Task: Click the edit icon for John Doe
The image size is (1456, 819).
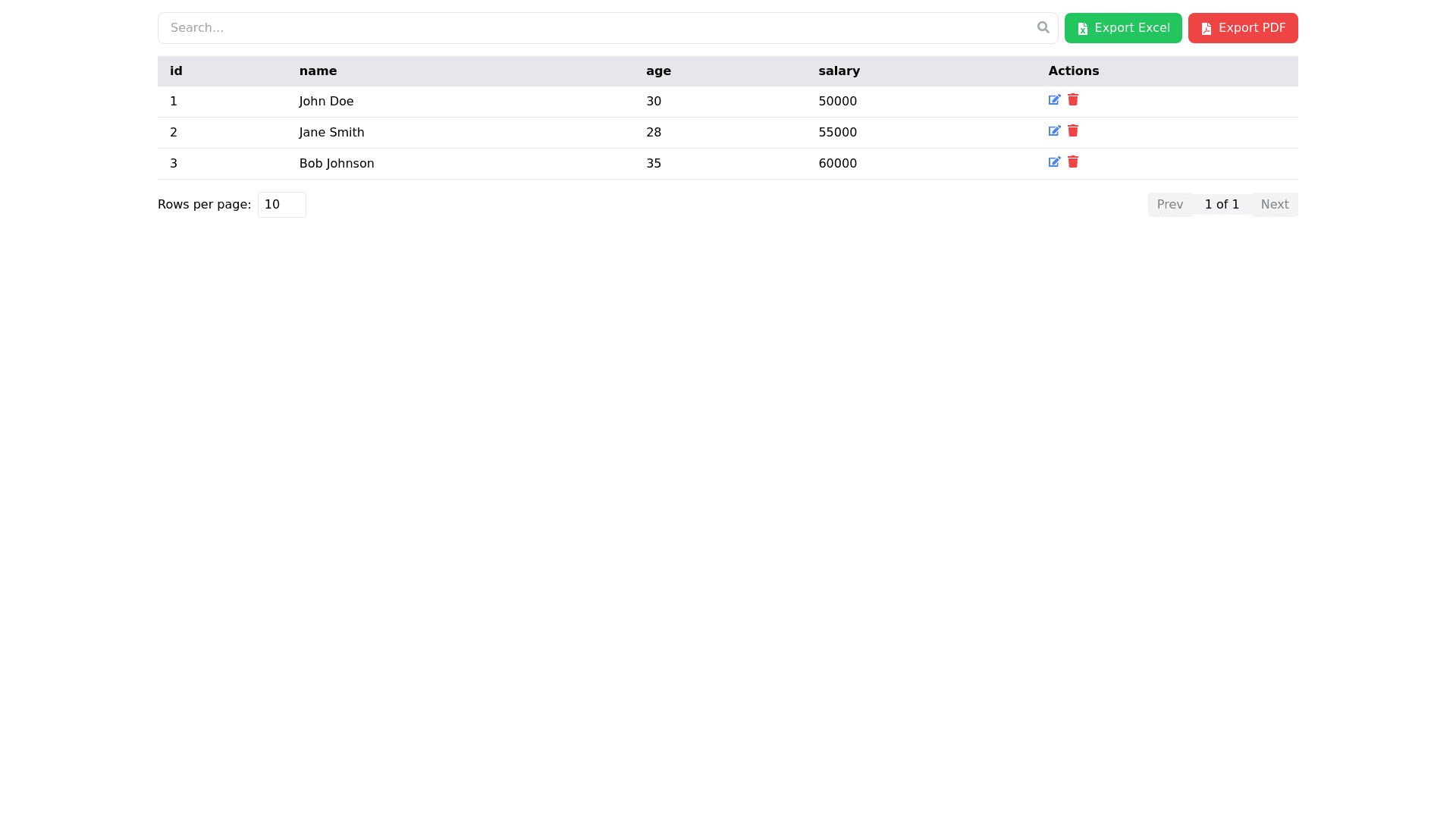Action: tap(1054, 100)
